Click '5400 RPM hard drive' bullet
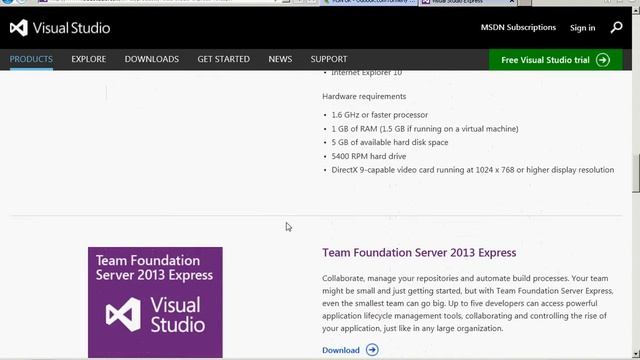Screen dimensions: 640x360 click(369, 156)
